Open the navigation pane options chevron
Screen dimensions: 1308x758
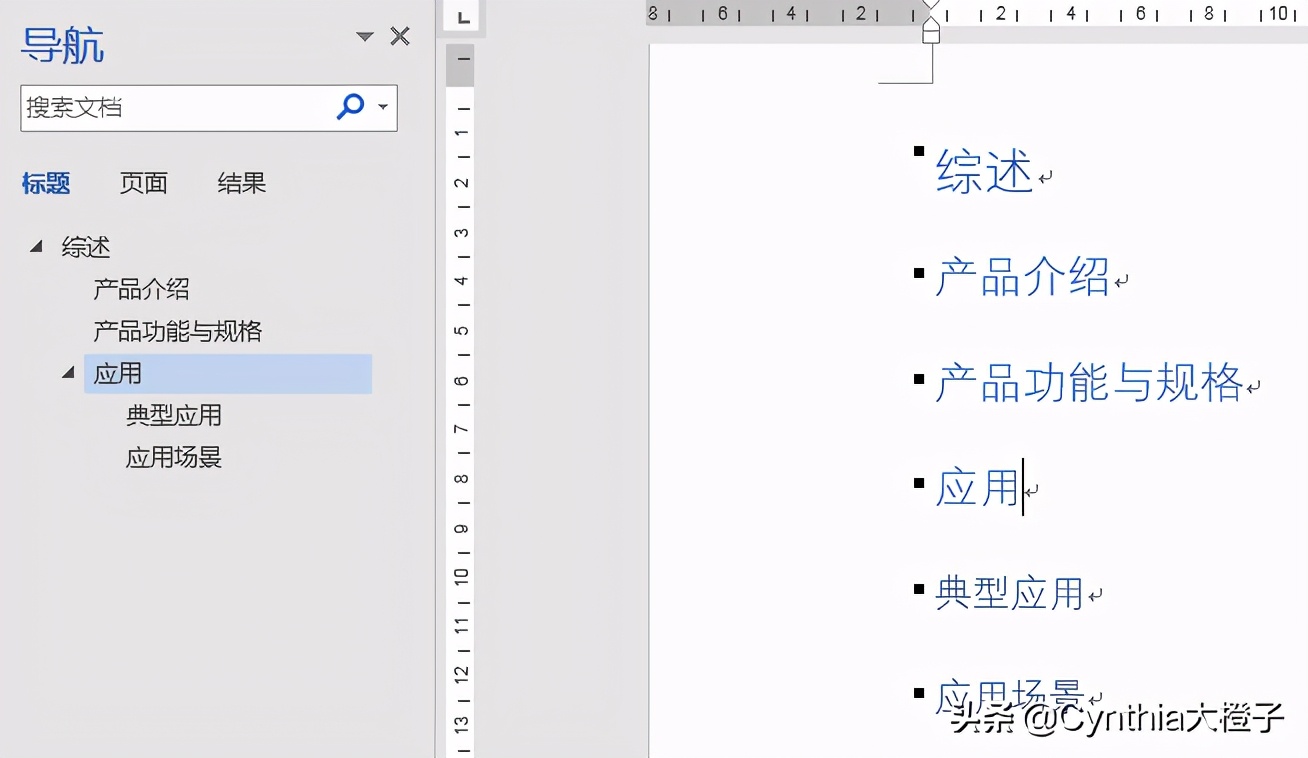click(x=364, y=35)
